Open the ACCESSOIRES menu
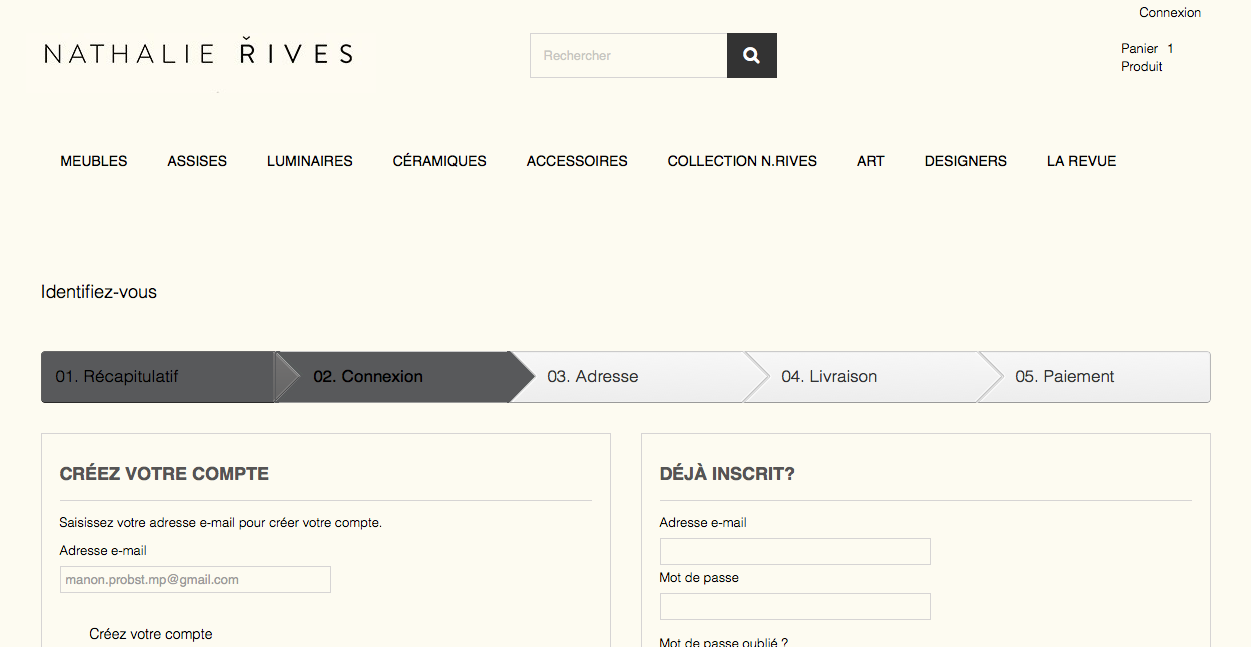The image size is (1251, 647). pos(577,161)
